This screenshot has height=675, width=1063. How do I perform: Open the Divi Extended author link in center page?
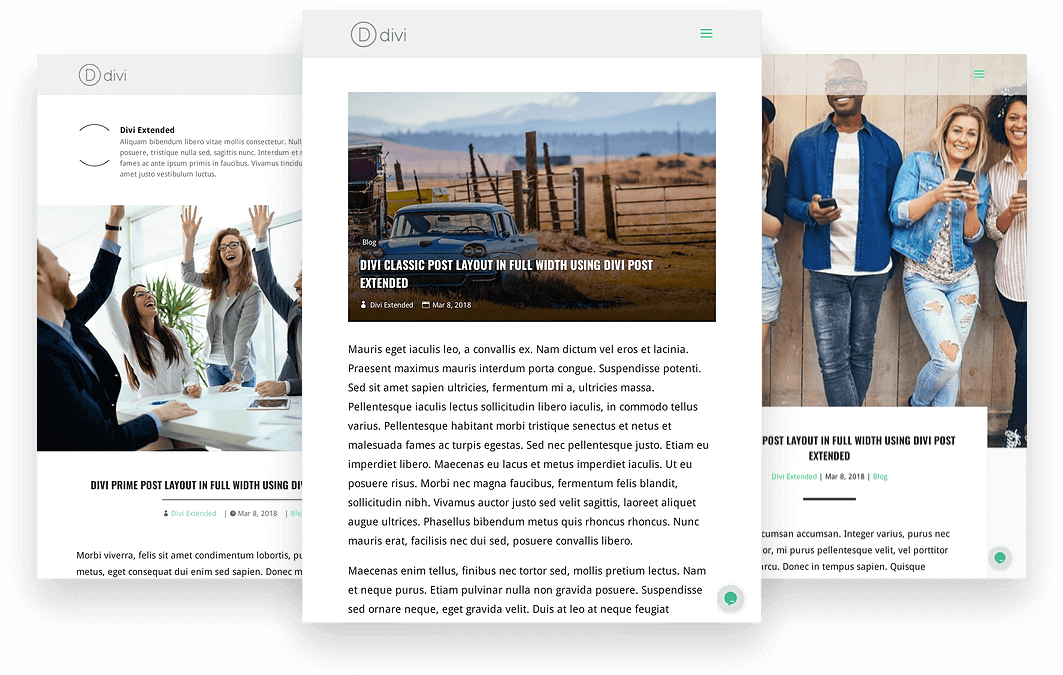click(x=391, y=305)
